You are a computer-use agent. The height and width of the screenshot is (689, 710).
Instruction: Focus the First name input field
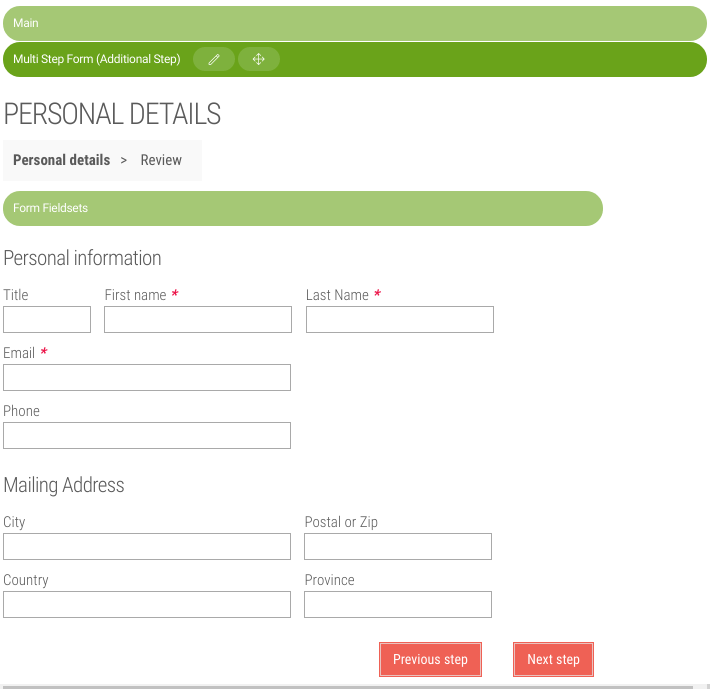point(198,320)
